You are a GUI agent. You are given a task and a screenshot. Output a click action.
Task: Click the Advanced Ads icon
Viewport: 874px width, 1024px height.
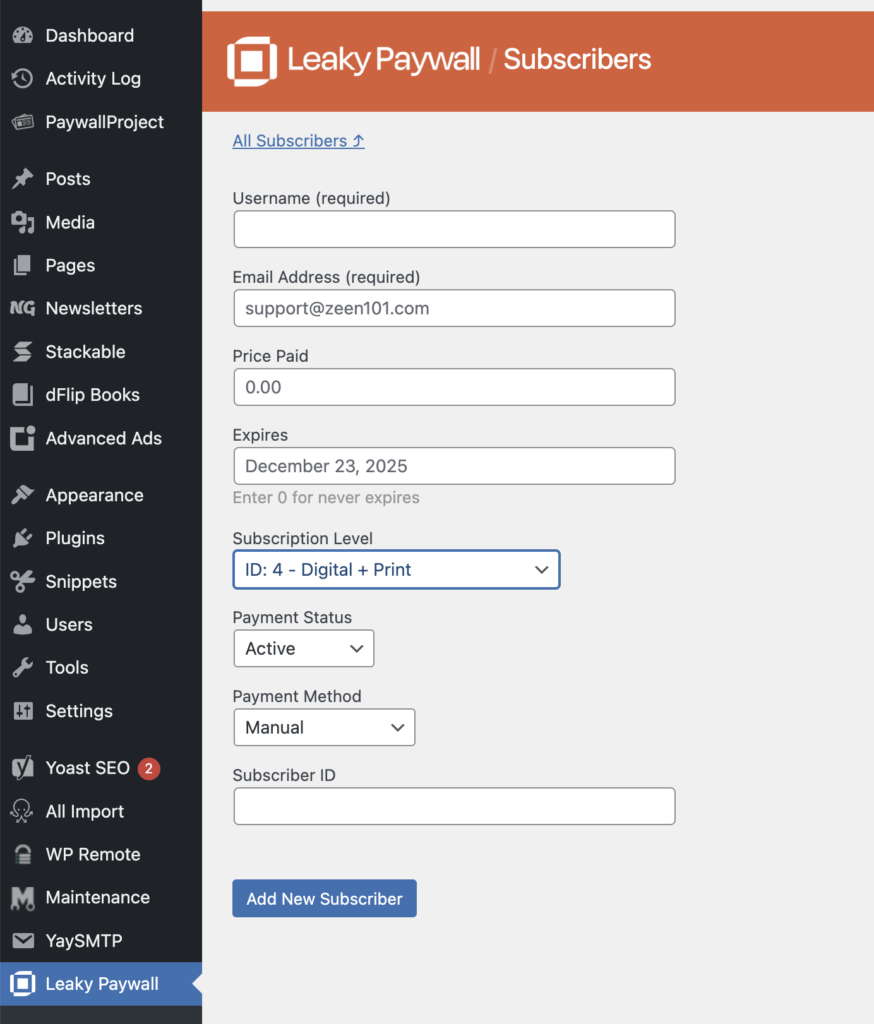22,438
